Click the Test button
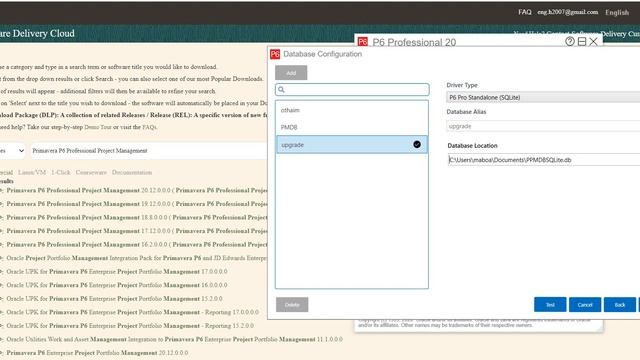This screenshot has height=360, width=640. pos(550,304)
